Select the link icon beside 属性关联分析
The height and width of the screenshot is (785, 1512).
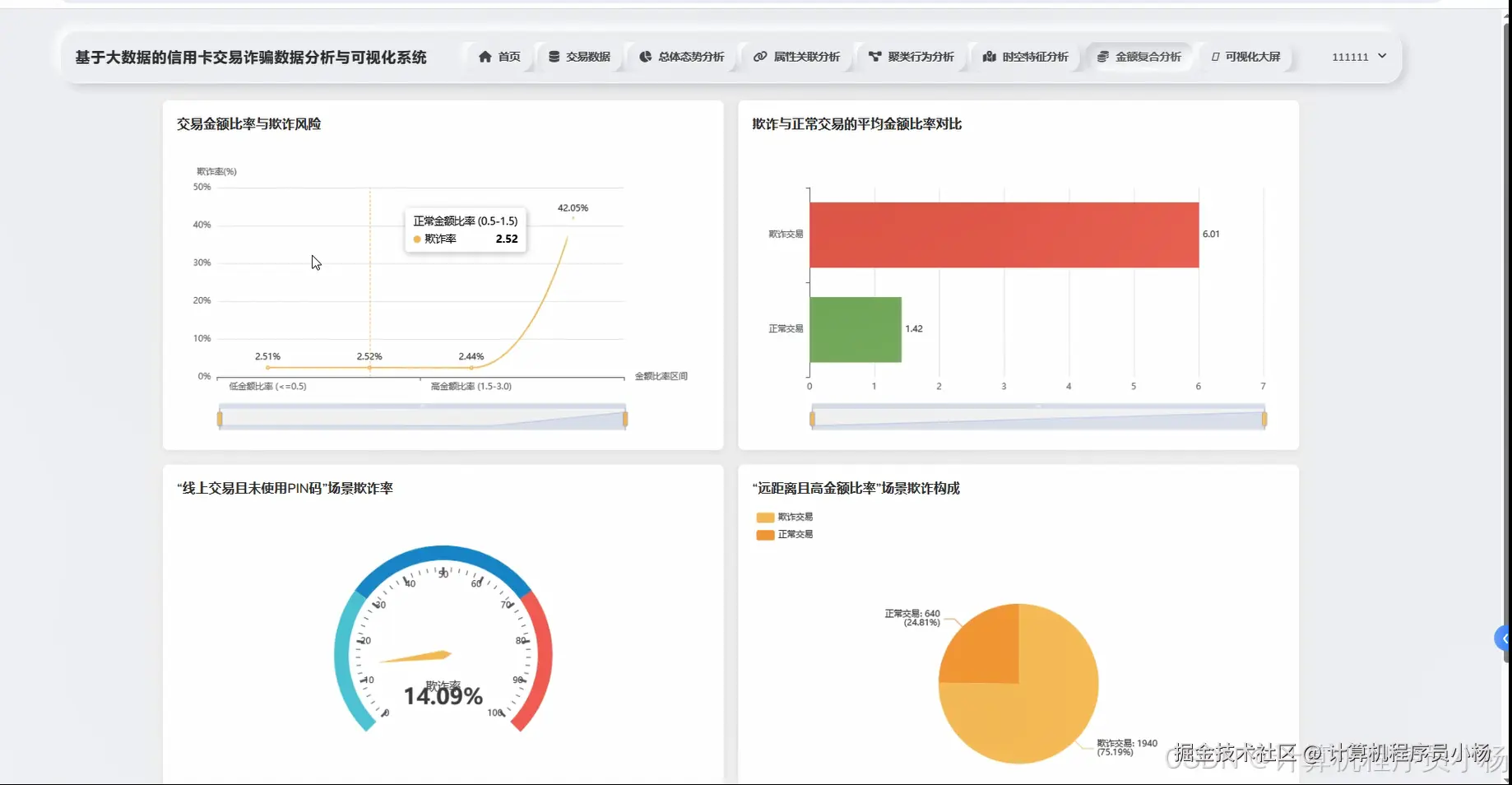[760, 57]
